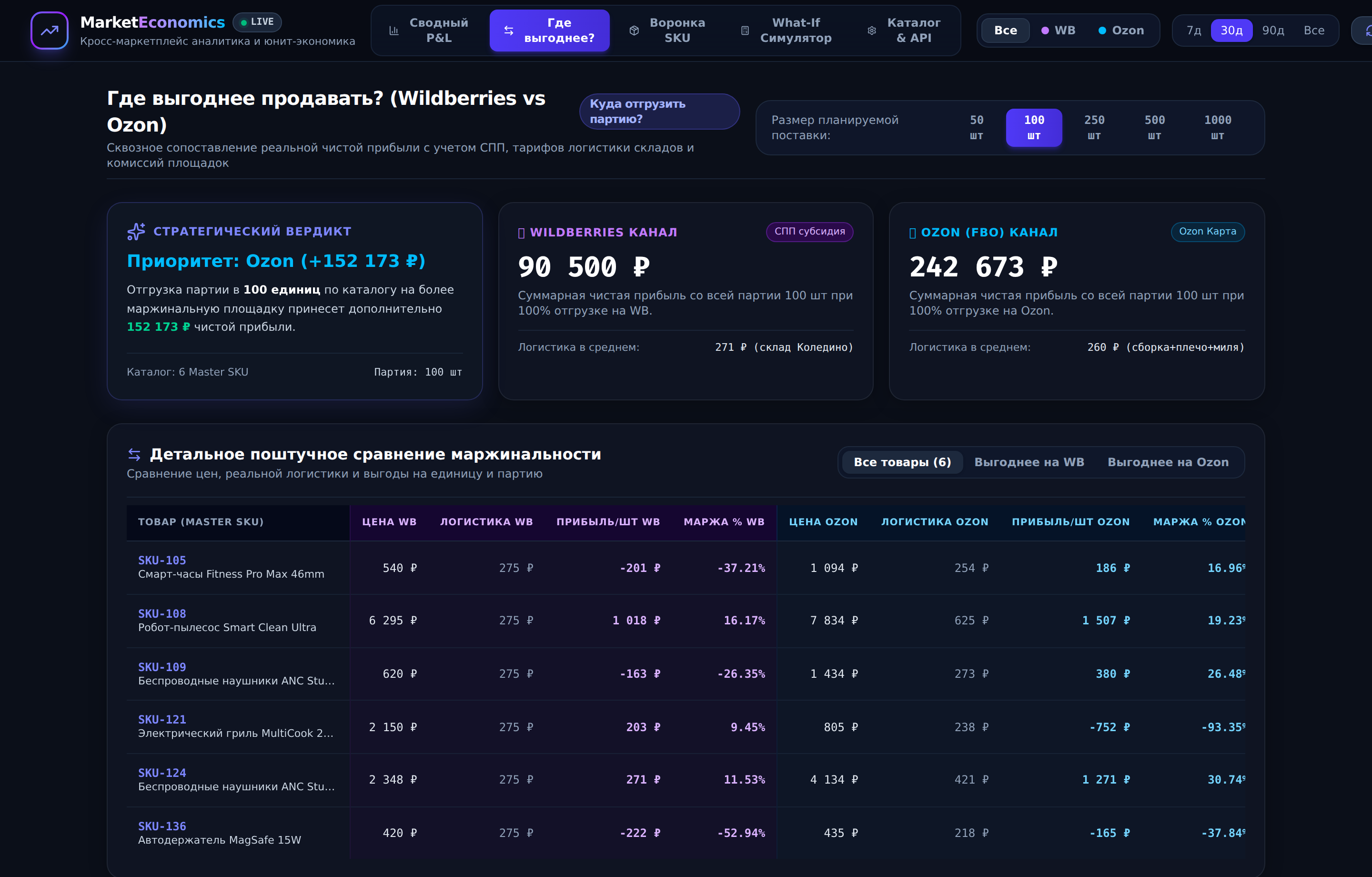Click the MarketEconomics trend logo icon
Image resolution: width=1372 pixels, height=877 pixels.
49,30
